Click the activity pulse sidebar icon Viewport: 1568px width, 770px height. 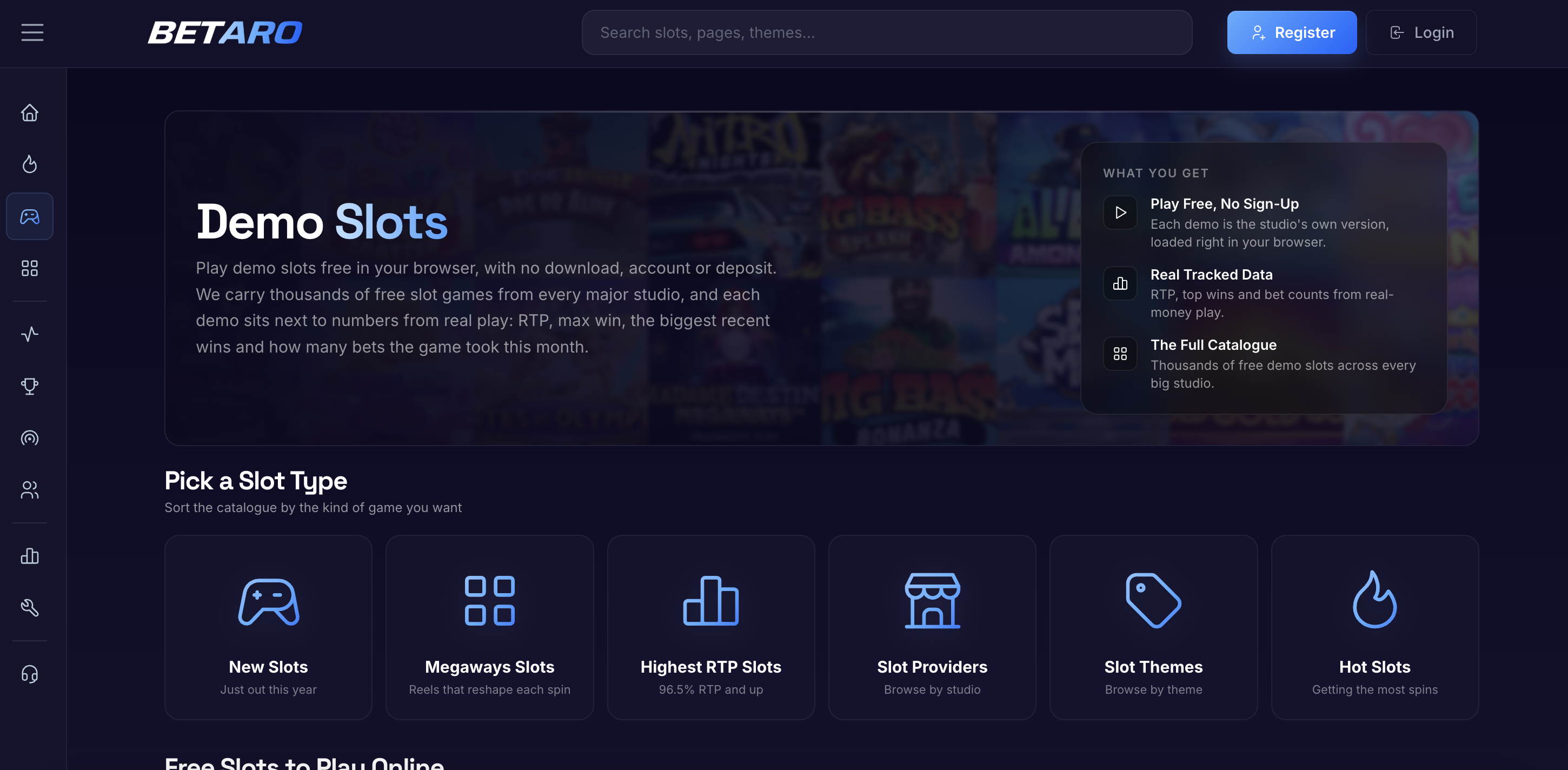30,334
